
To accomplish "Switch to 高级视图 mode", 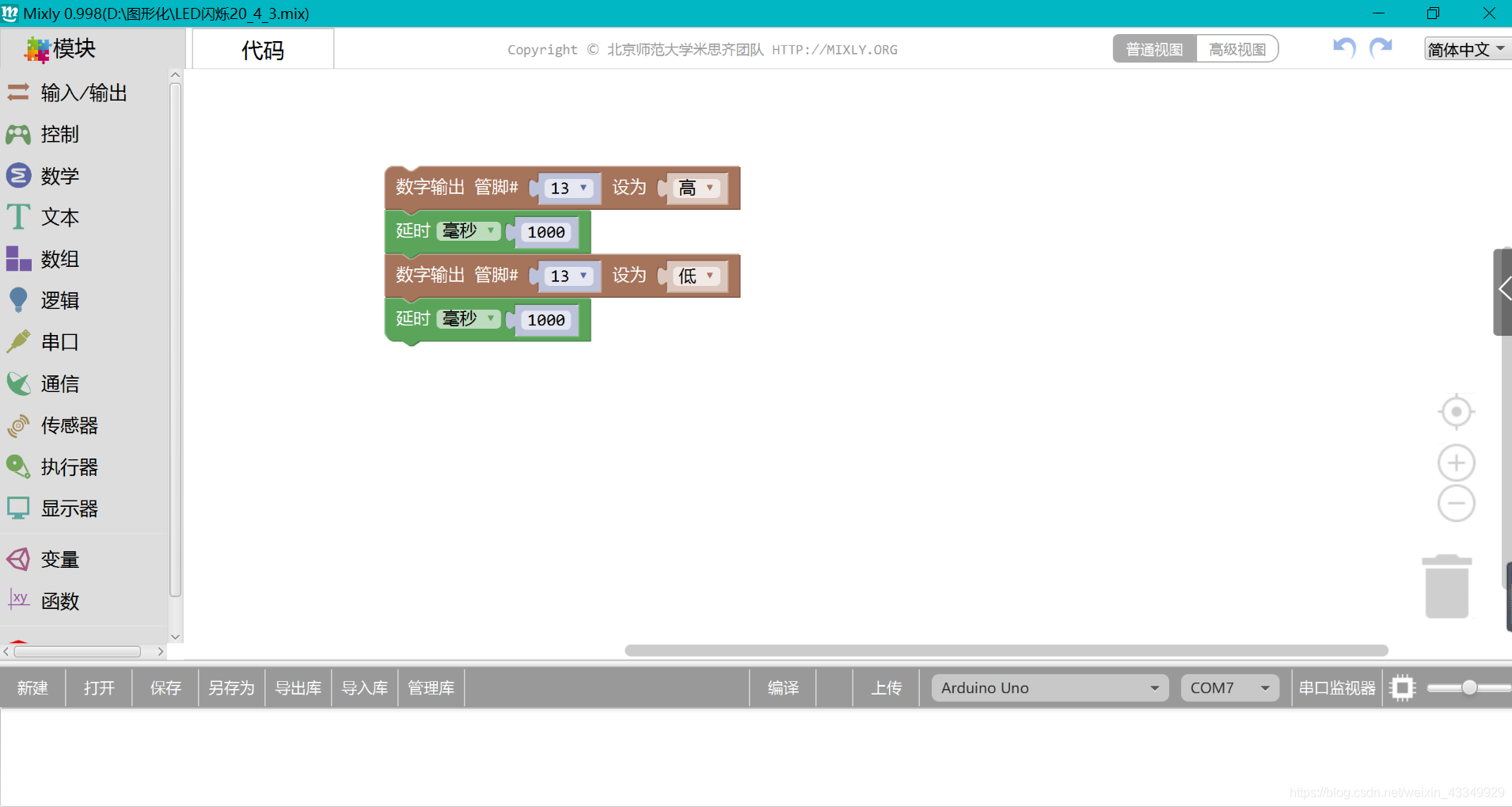I will click(1237, 49).
